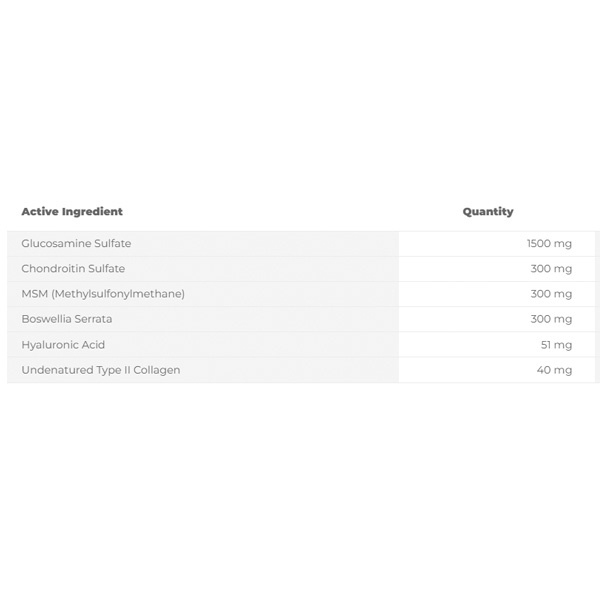The height and width of the screenshot is (600, 600).
Task: Click the 40 mg quantity cell
Action: coord(554,370)
